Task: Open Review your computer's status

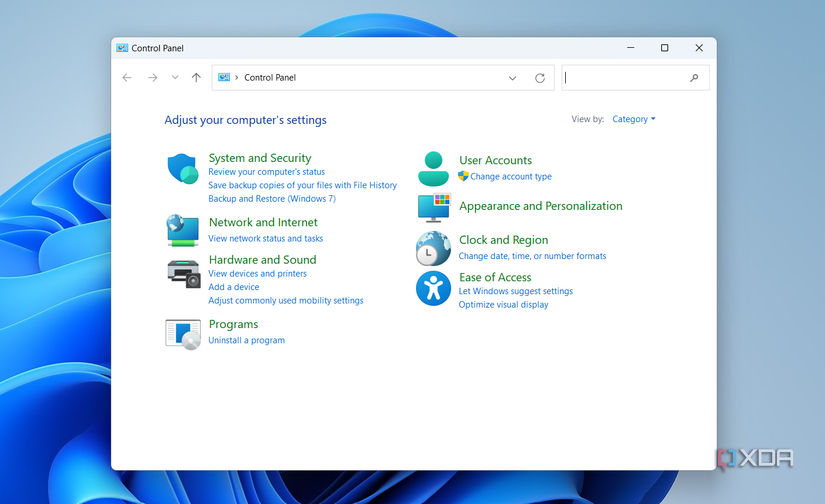Action: tap(266, 172)
